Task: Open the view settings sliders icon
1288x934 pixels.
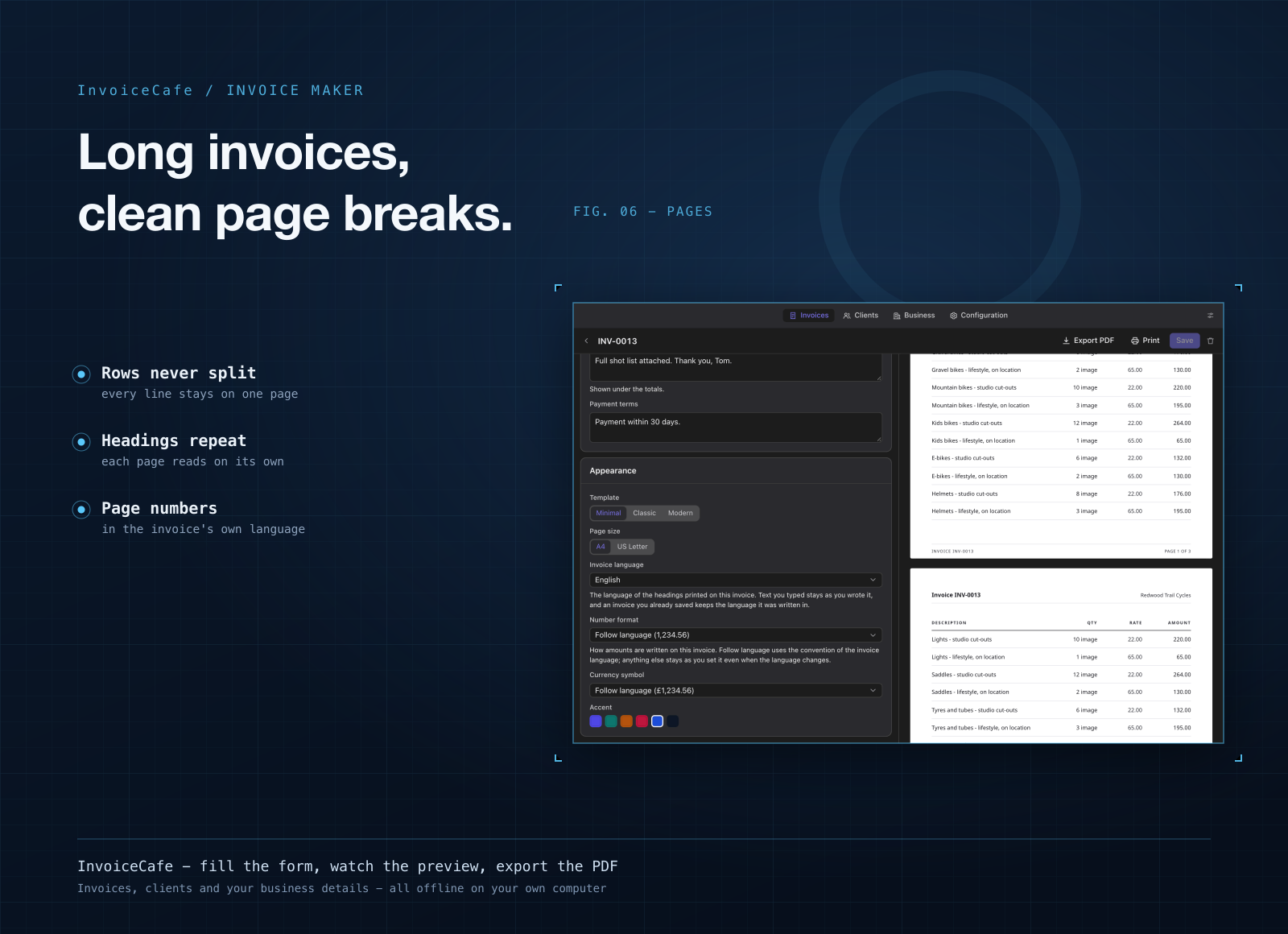Action: [x=1210, y=316]
